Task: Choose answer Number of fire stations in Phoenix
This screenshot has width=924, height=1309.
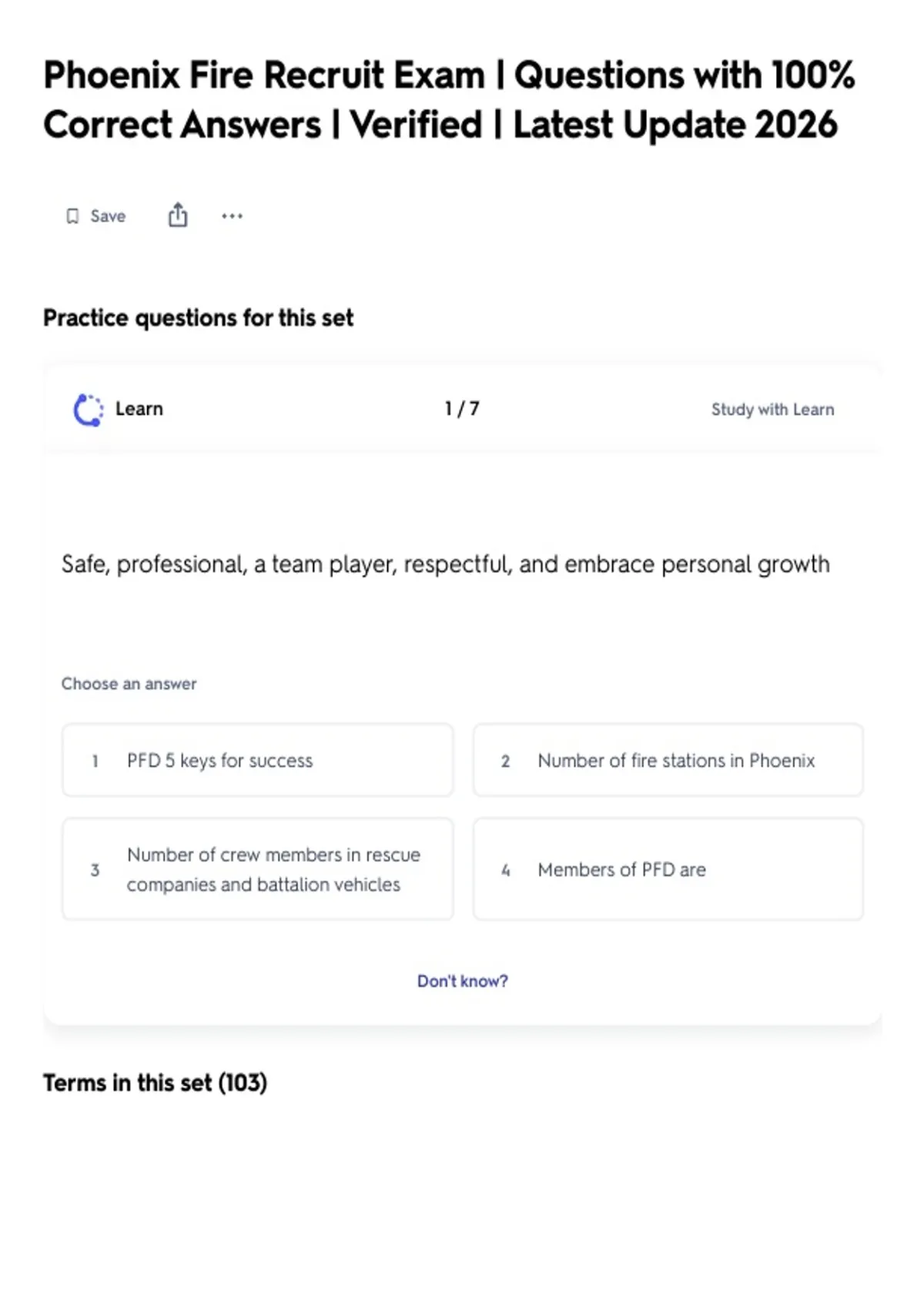Action: [668, 760]
